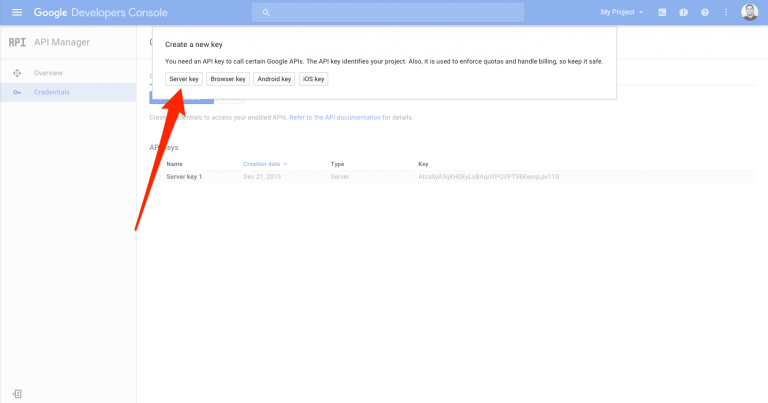This screenshot has width=768, height=403.
Task: Open Server key 1 entry
Action: coord(184,177)
